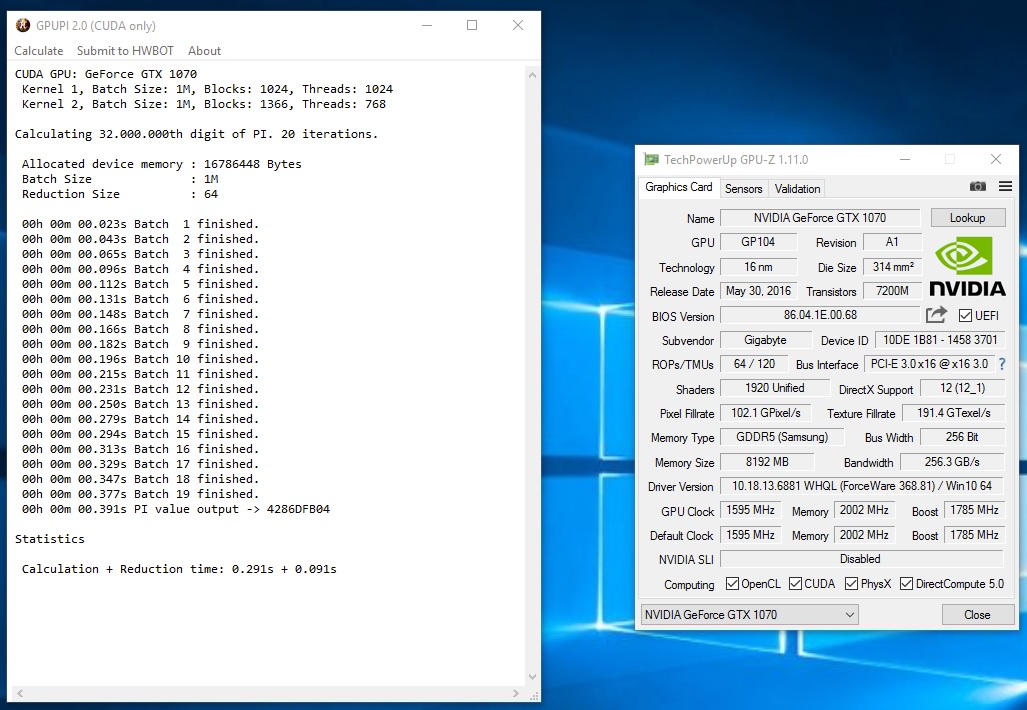
Task: Click the BIOS Version field 86.04.1E.00.68
Action: (820, 315)
